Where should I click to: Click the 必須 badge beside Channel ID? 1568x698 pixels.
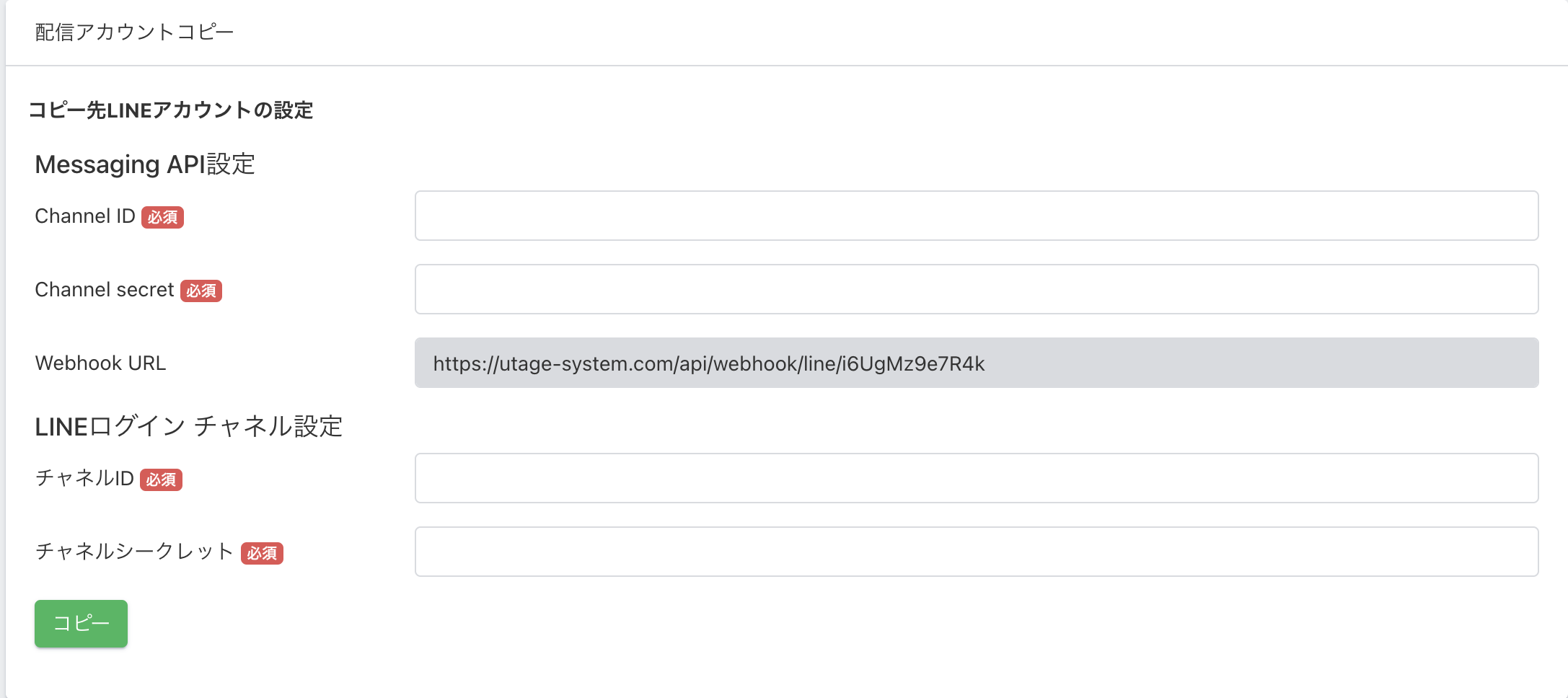(x=162, y=217)
